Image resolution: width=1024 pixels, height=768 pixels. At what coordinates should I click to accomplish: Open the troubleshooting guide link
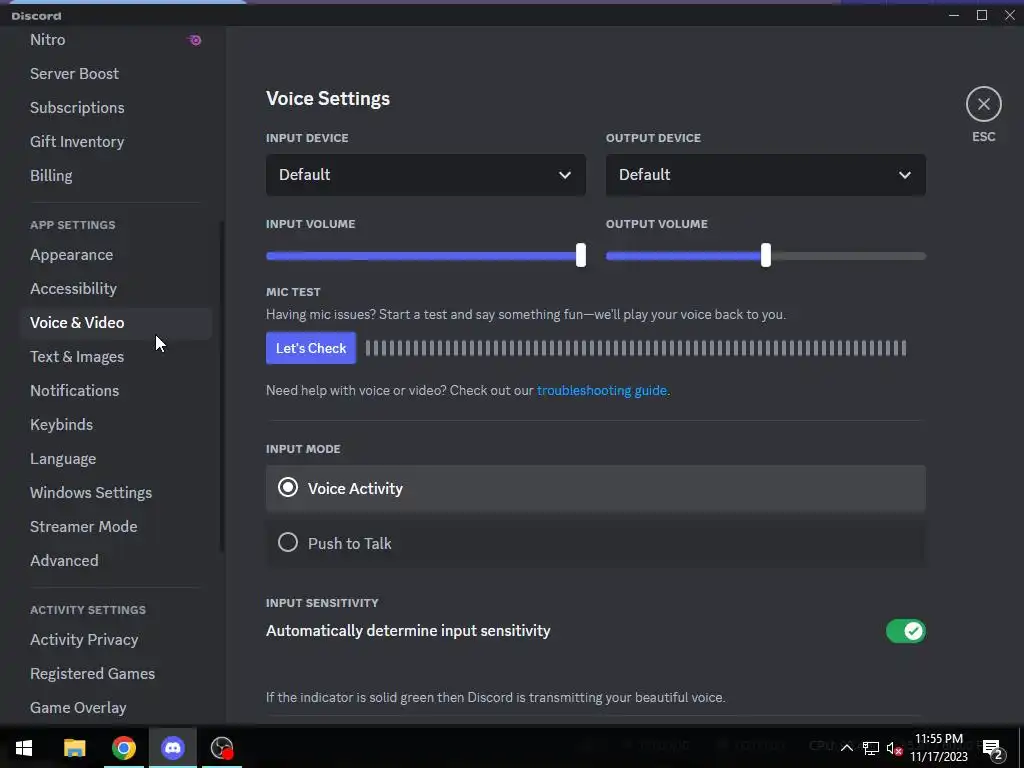coord(601,391)
